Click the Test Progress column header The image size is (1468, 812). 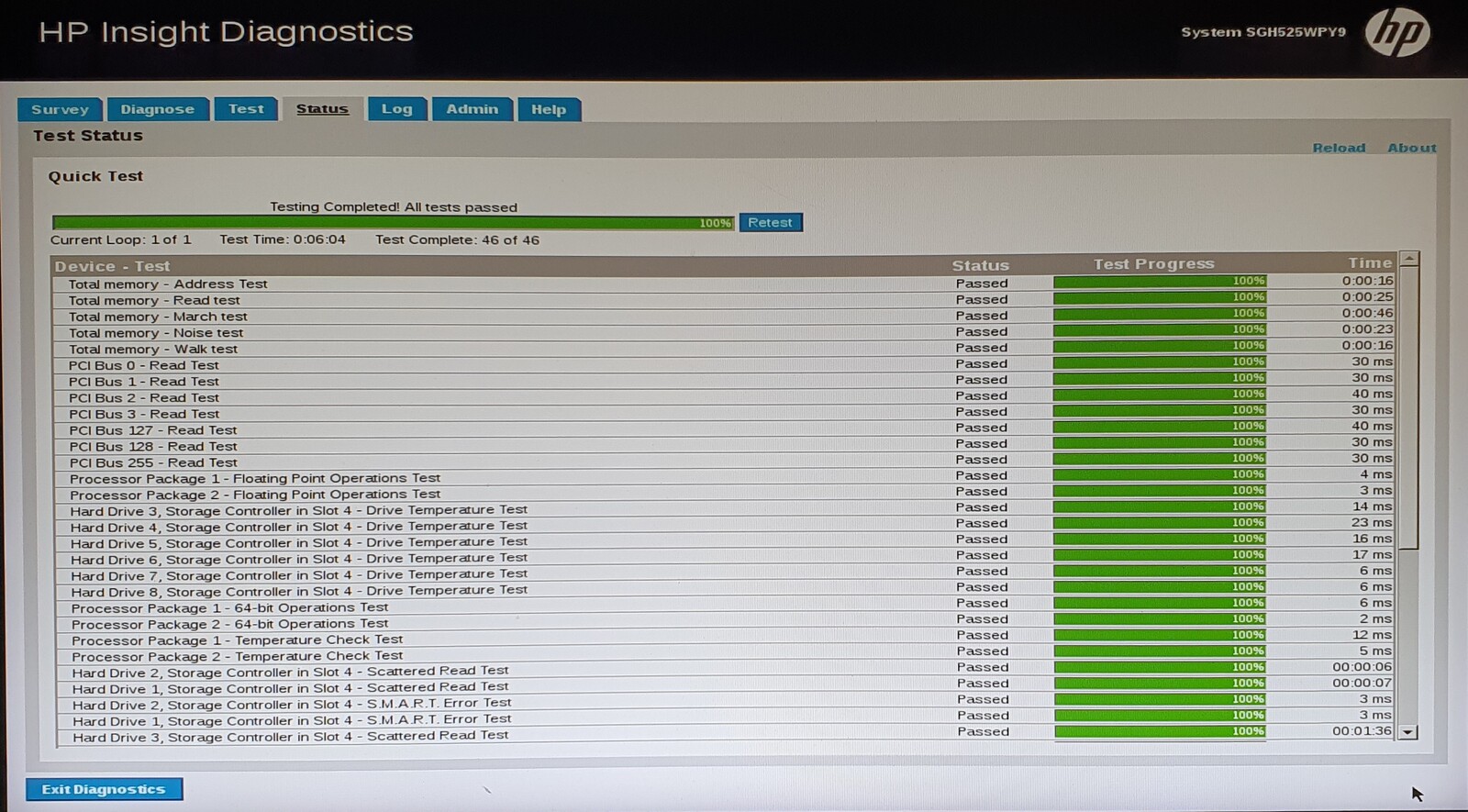(1153, 264)
